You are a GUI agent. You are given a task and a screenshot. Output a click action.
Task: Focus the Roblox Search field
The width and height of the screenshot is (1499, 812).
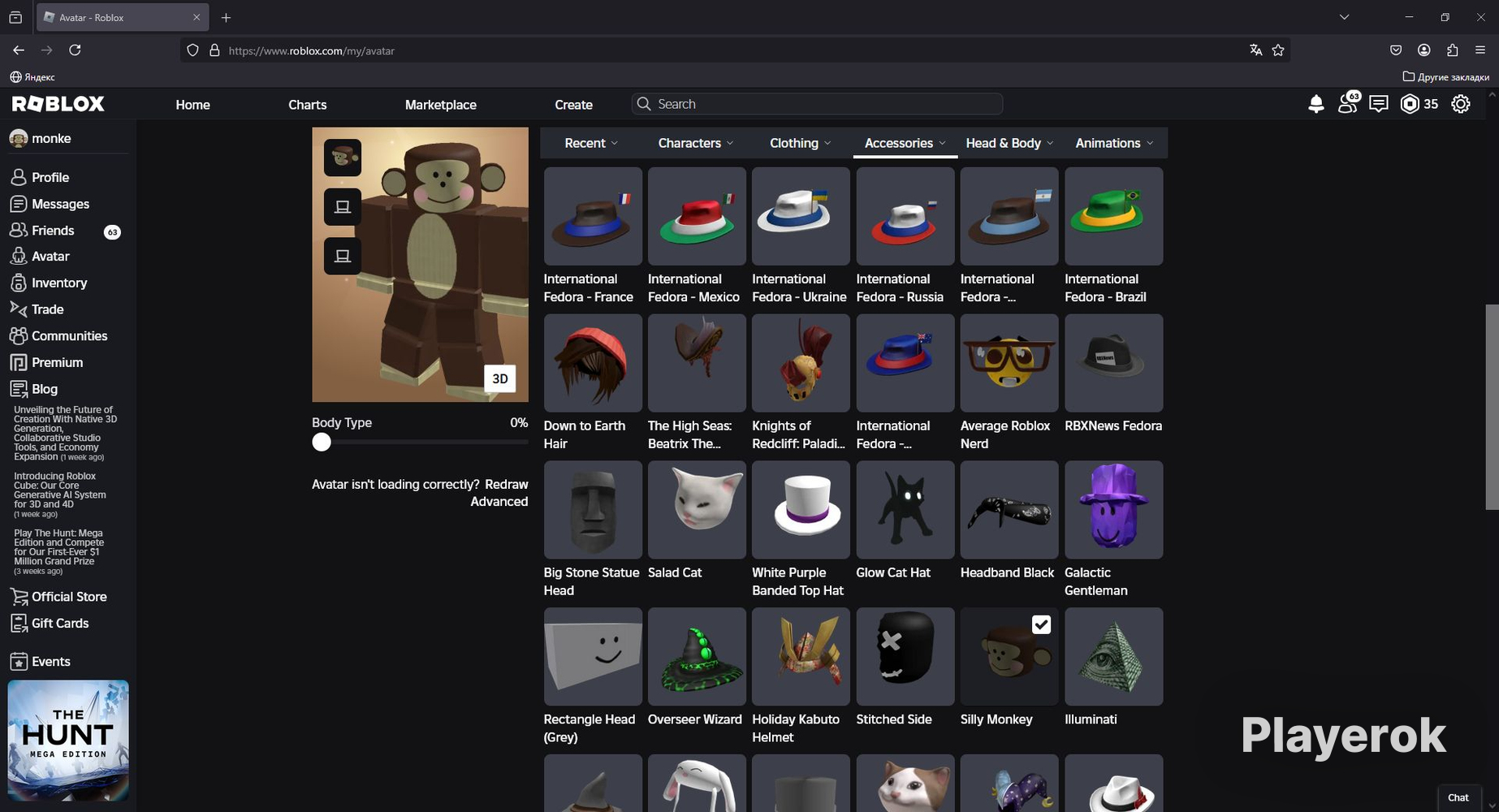pos(817,104)
